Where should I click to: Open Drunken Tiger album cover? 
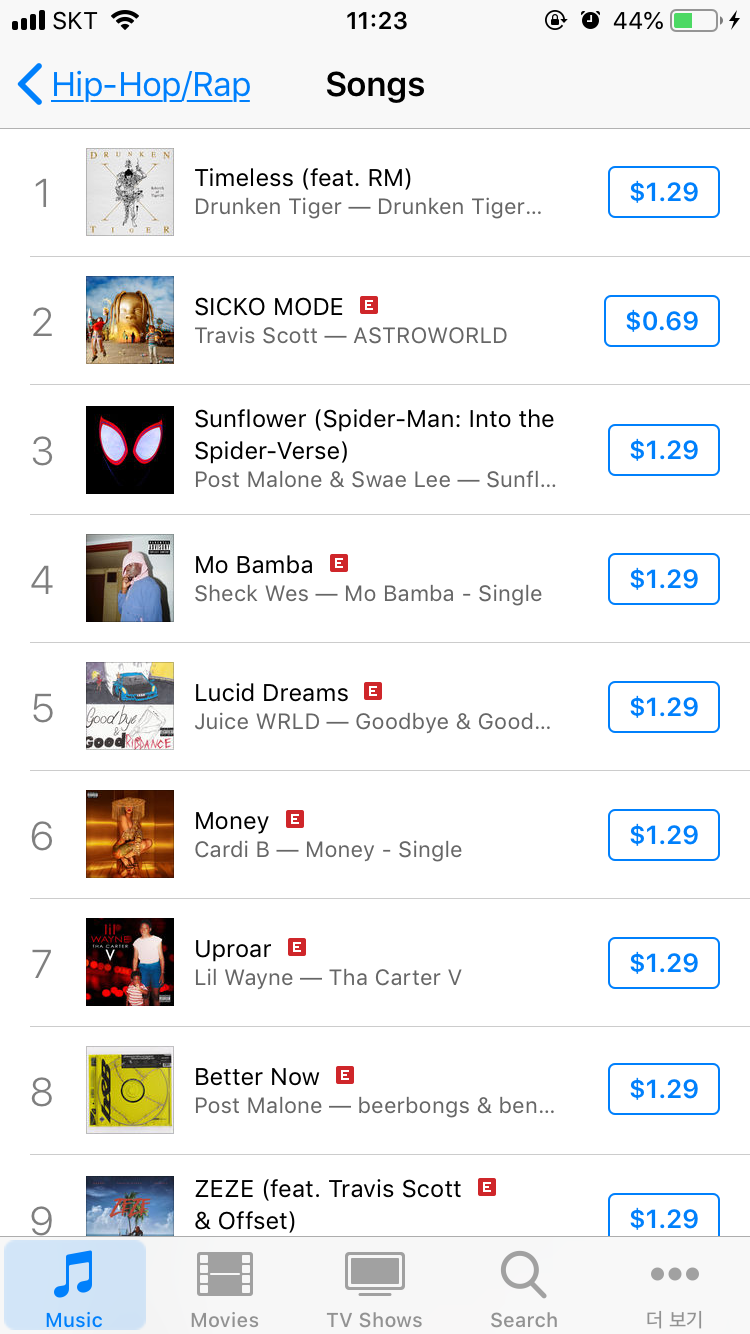pyautogui.click(x=130, y=192)
